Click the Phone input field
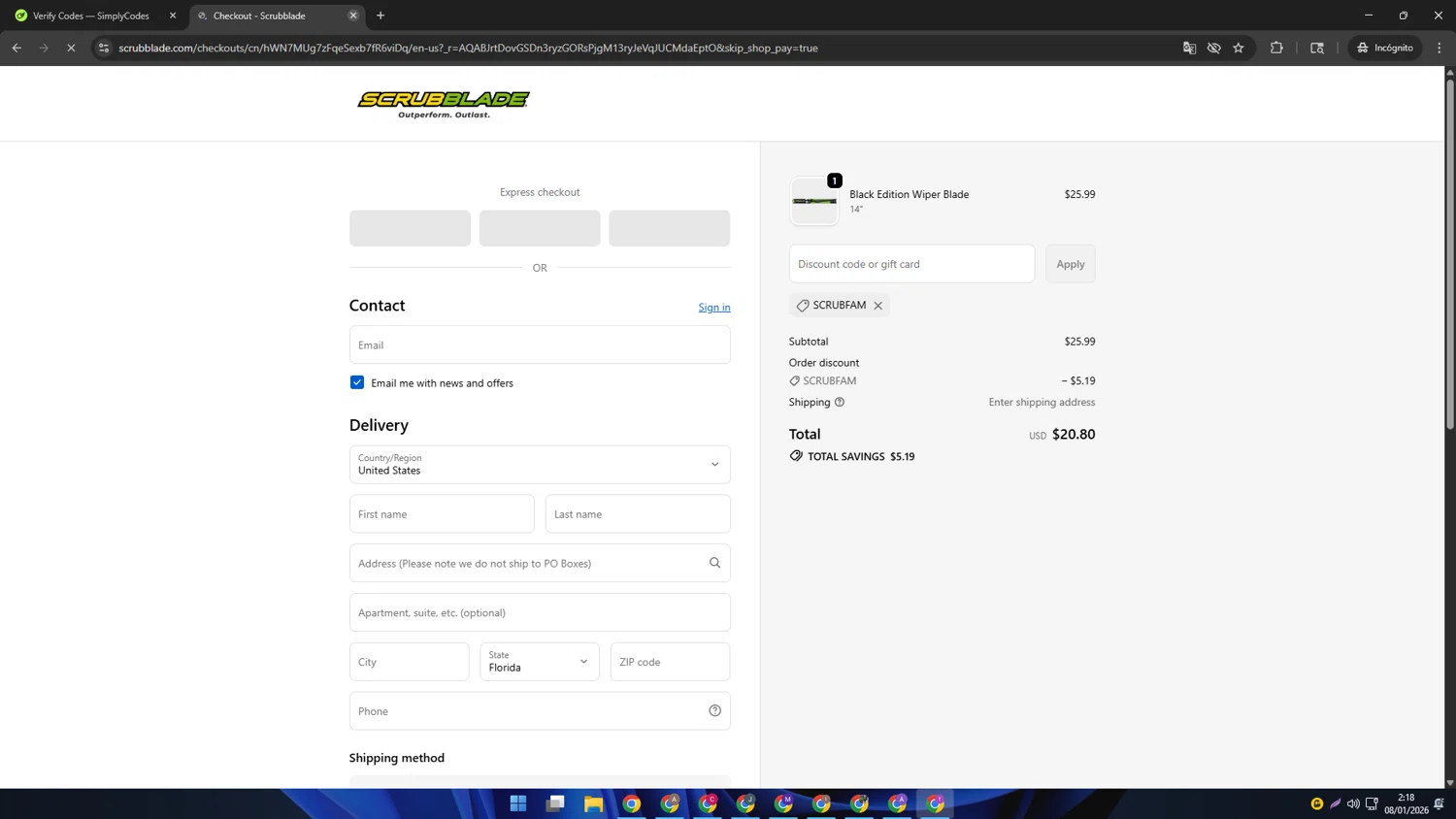This screenshot has width=1456, height=819. 540,711
